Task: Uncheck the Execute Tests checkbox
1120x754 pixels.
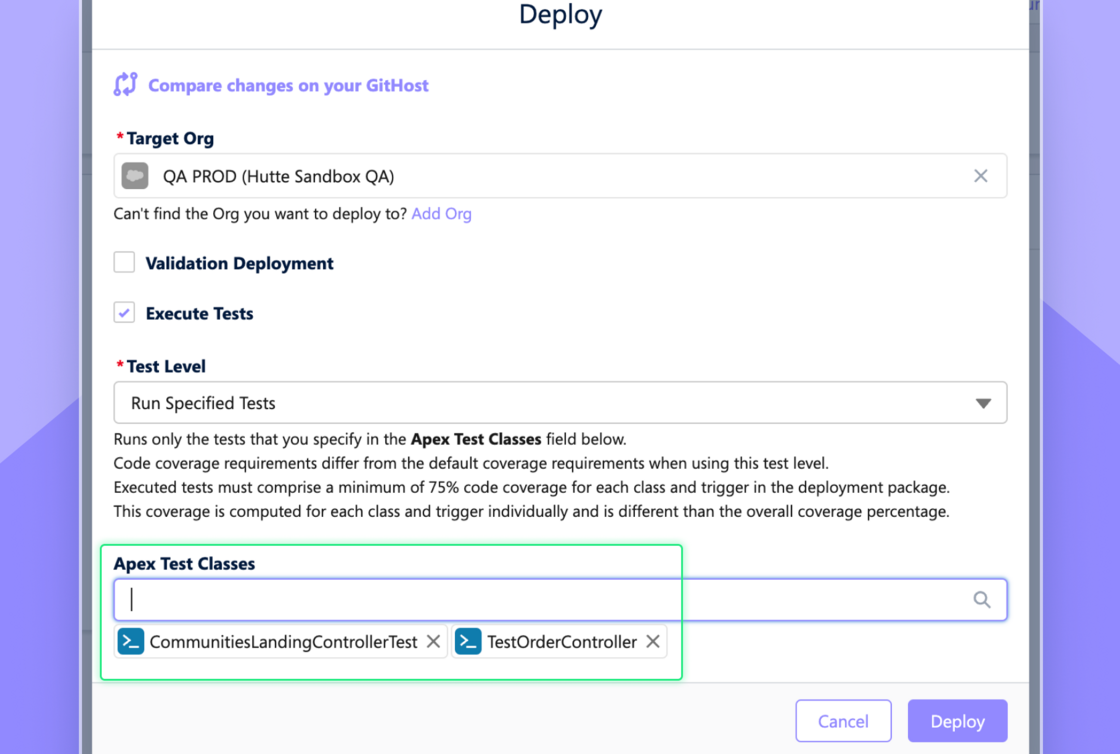Action: point(124,313)
